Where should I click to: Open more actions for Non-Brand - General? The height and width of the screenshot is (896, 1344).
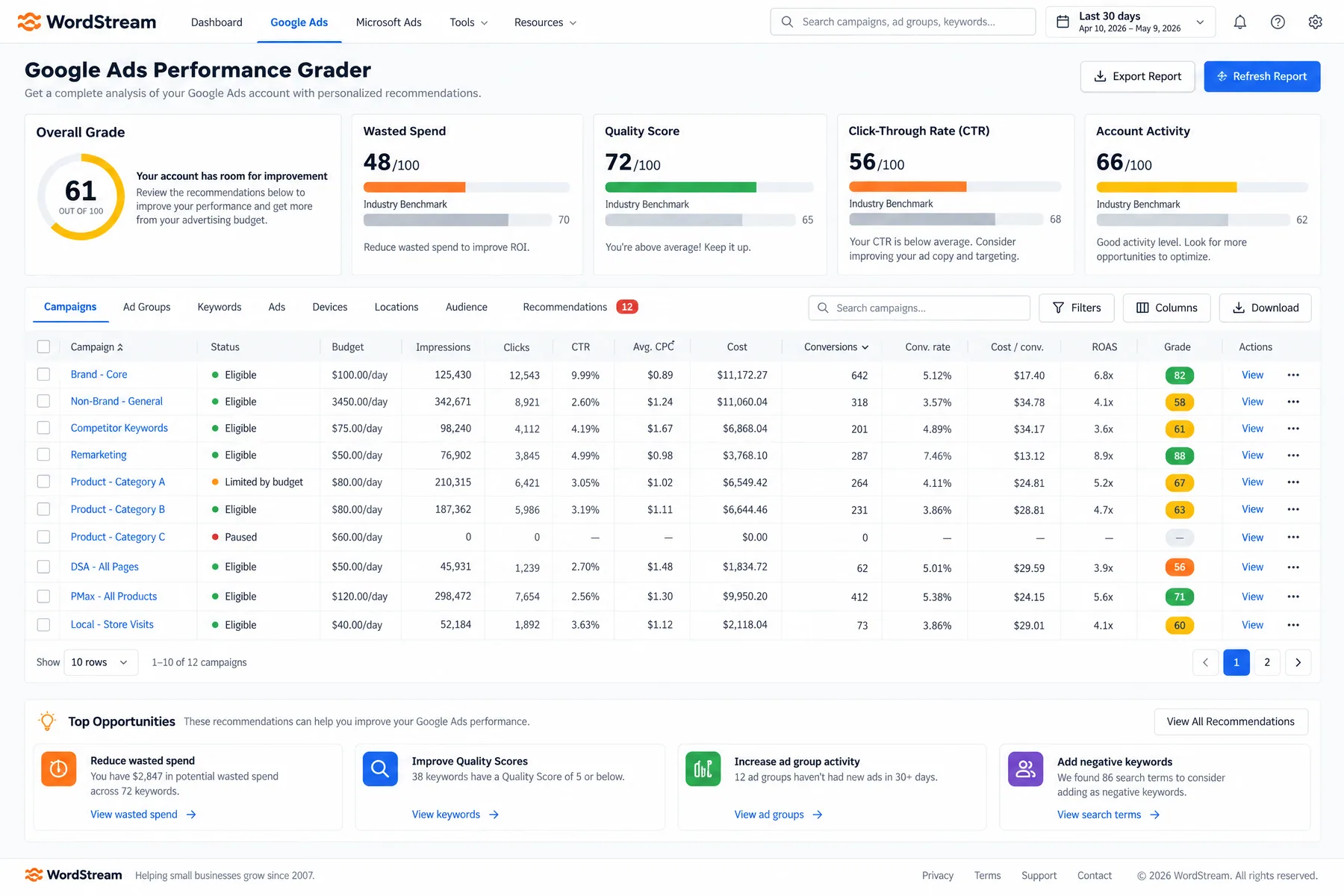(x=1293, y=402)
